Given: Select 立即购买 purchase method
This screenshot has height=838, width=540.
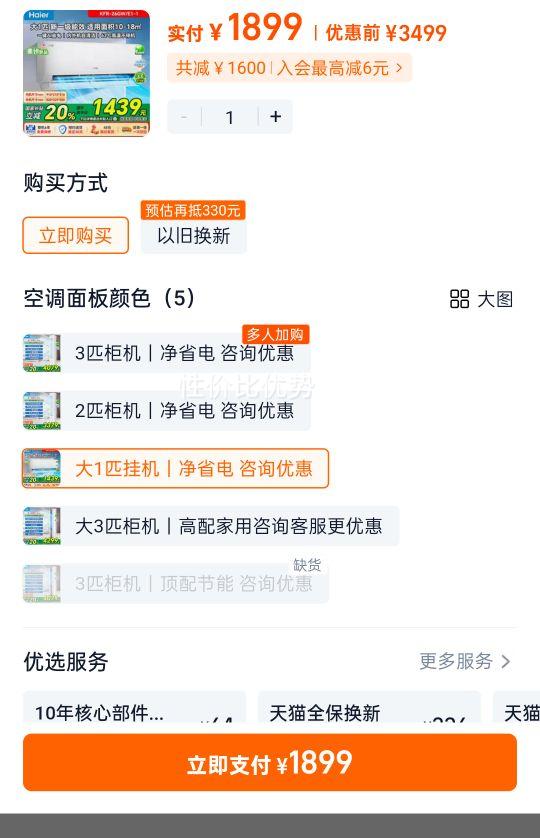Looking at the screenshot, I should point(75,235).
